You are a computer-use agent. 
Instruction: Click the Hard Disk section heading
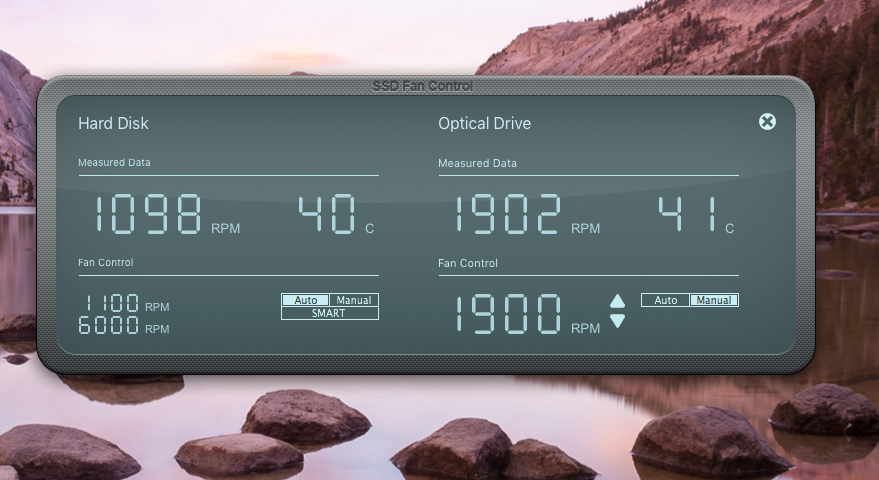tap(113, 123)
